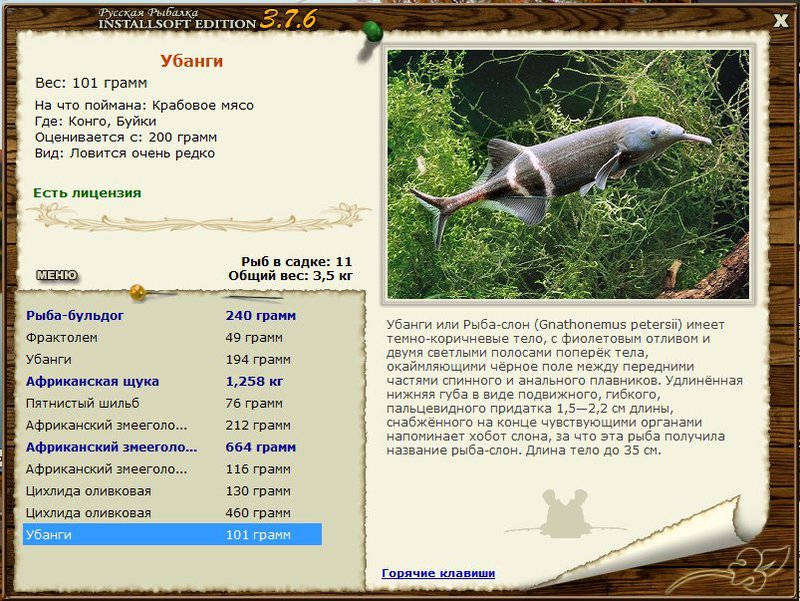Select bold Африканский змееголов 664 грамм

(x=172, y=447)
